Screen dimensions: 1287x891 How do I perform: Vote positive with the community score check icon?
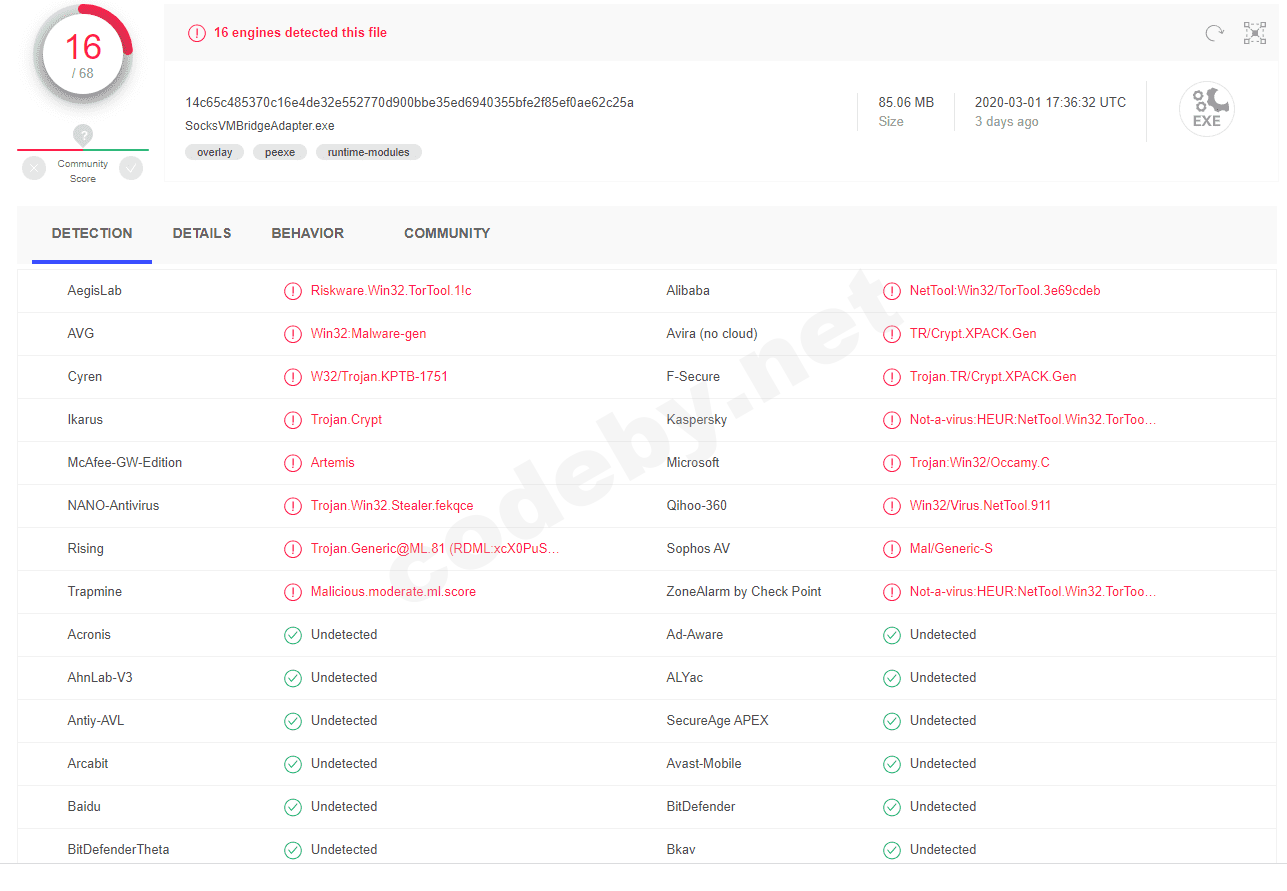click(x=131, y=168)
